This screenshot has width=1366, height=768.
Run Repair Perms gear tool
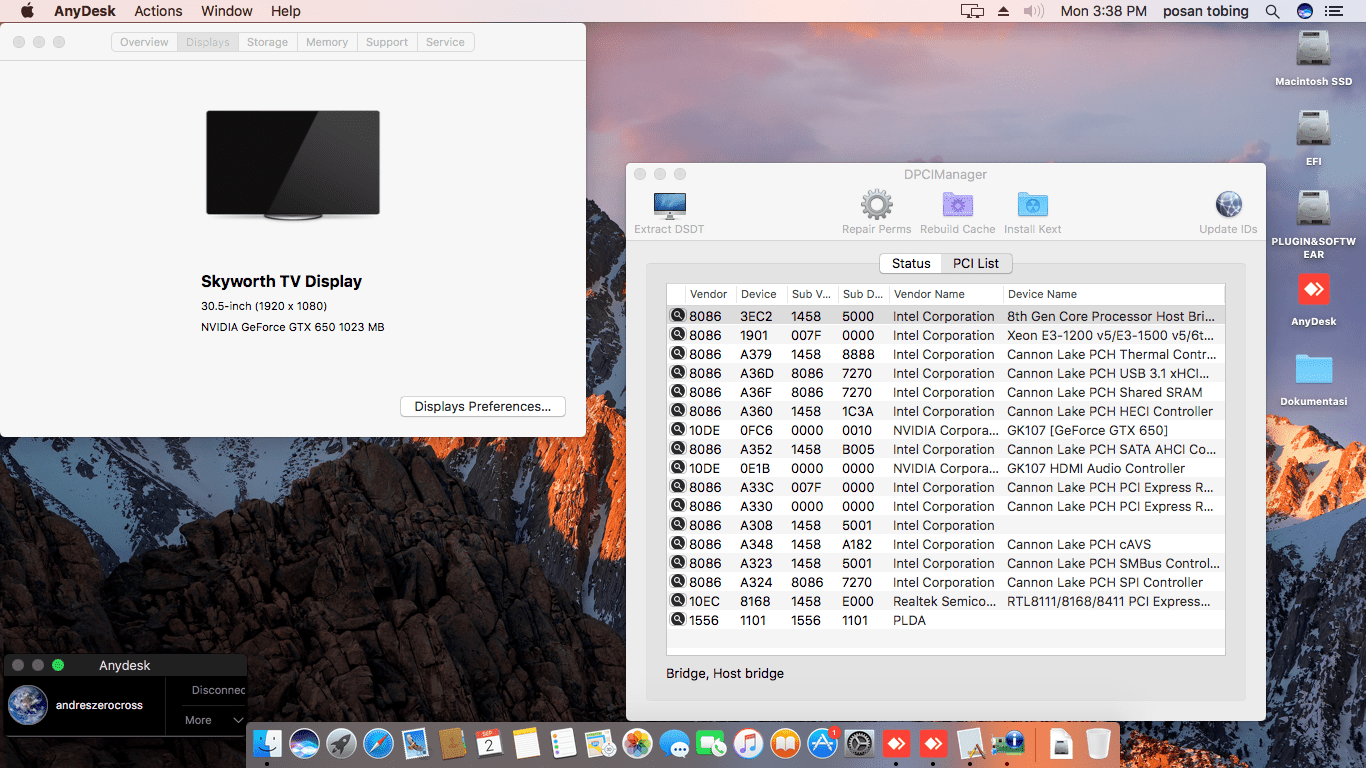coord(876,213)
